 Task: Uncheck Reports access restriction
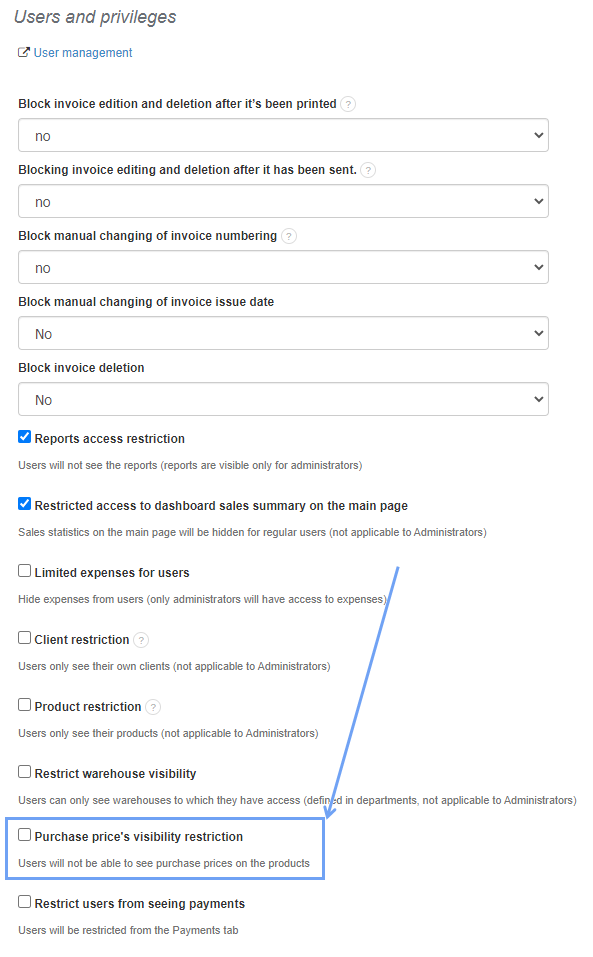pyautogui.click(x=24, y=436)
